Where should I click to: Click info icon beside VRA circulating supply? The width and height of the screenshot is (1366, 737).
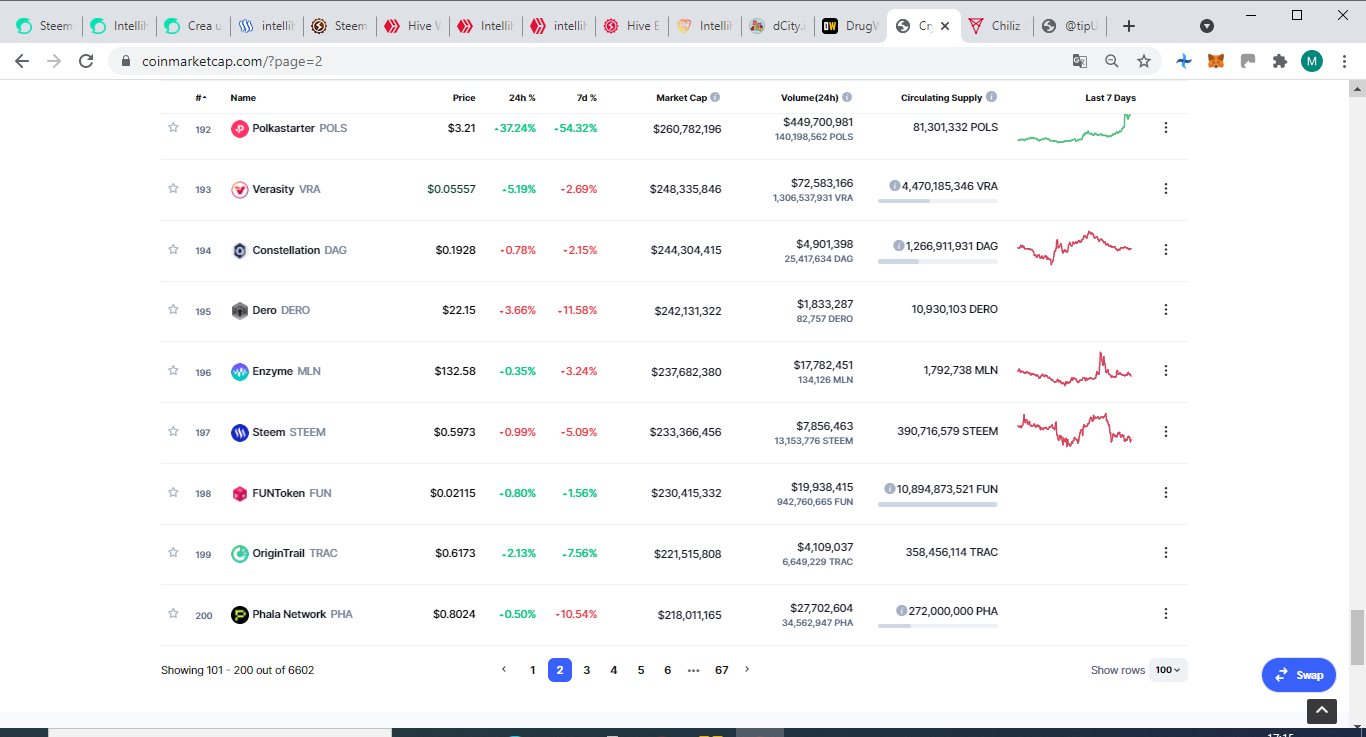click(x=894, y=186)
